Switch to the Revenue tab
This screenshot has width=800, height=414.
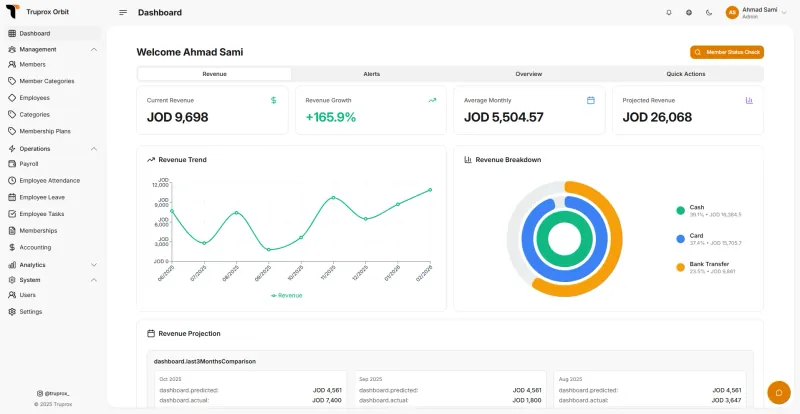tap(214, 74)
